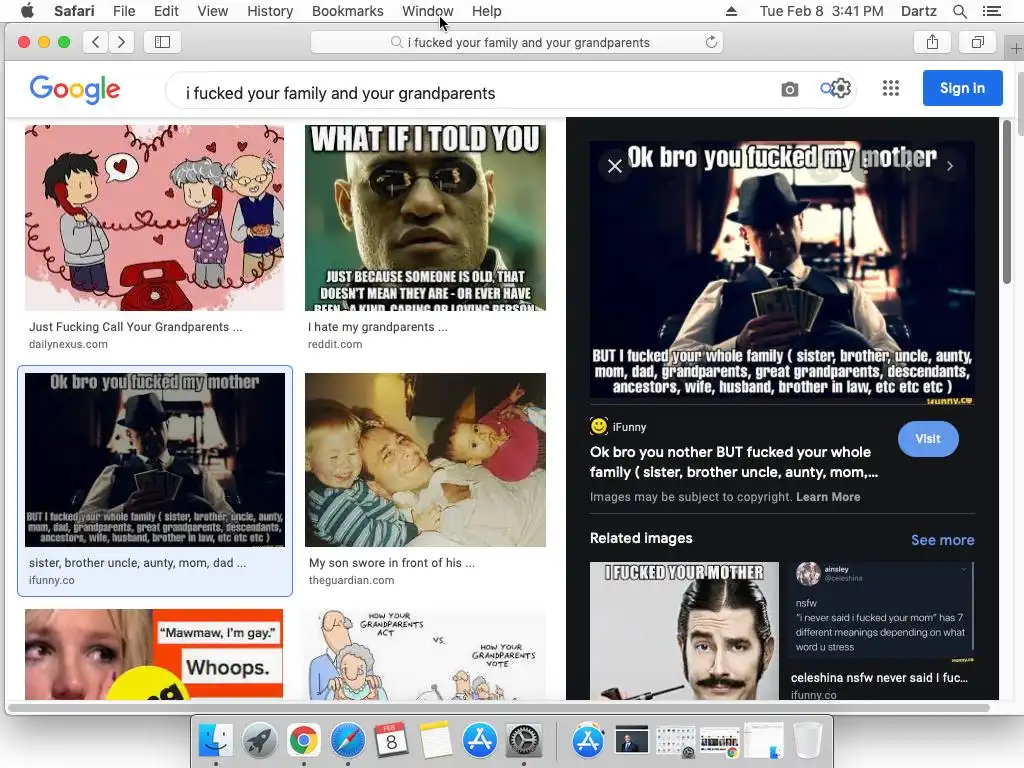Open the Notification Center list icon
Image resolution: width=1024 pixels, height=768 pixels.
click(991, 11)
